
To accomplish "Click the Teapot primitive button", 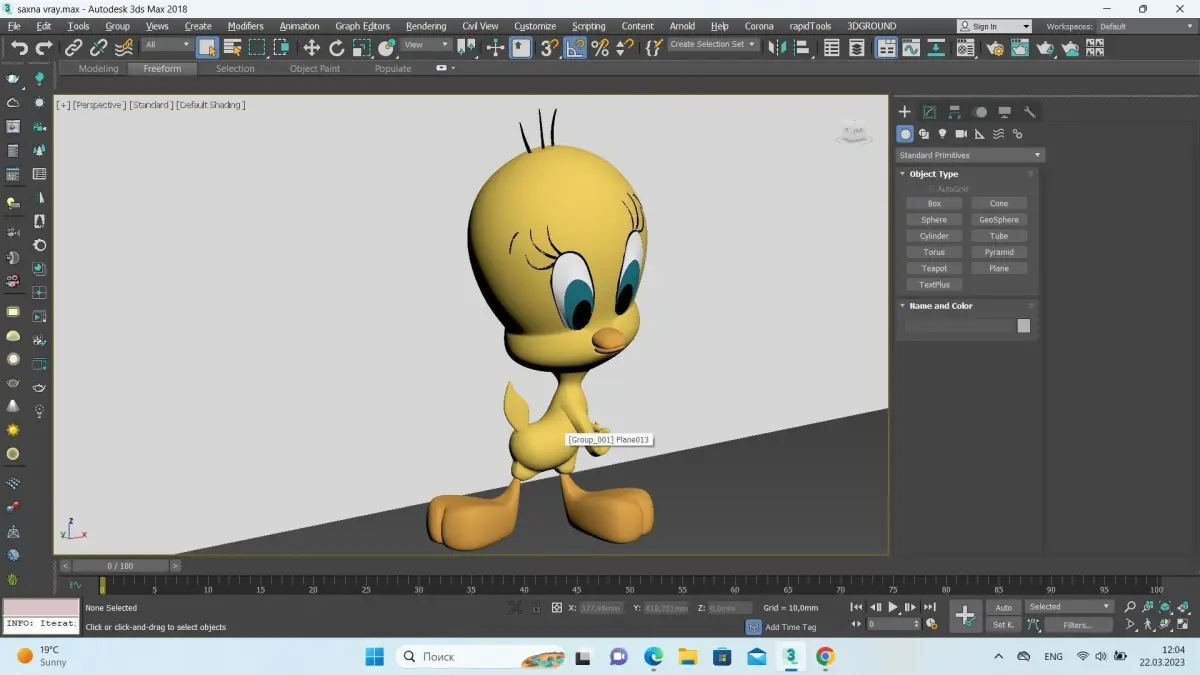I will click(x=934, y=268).
